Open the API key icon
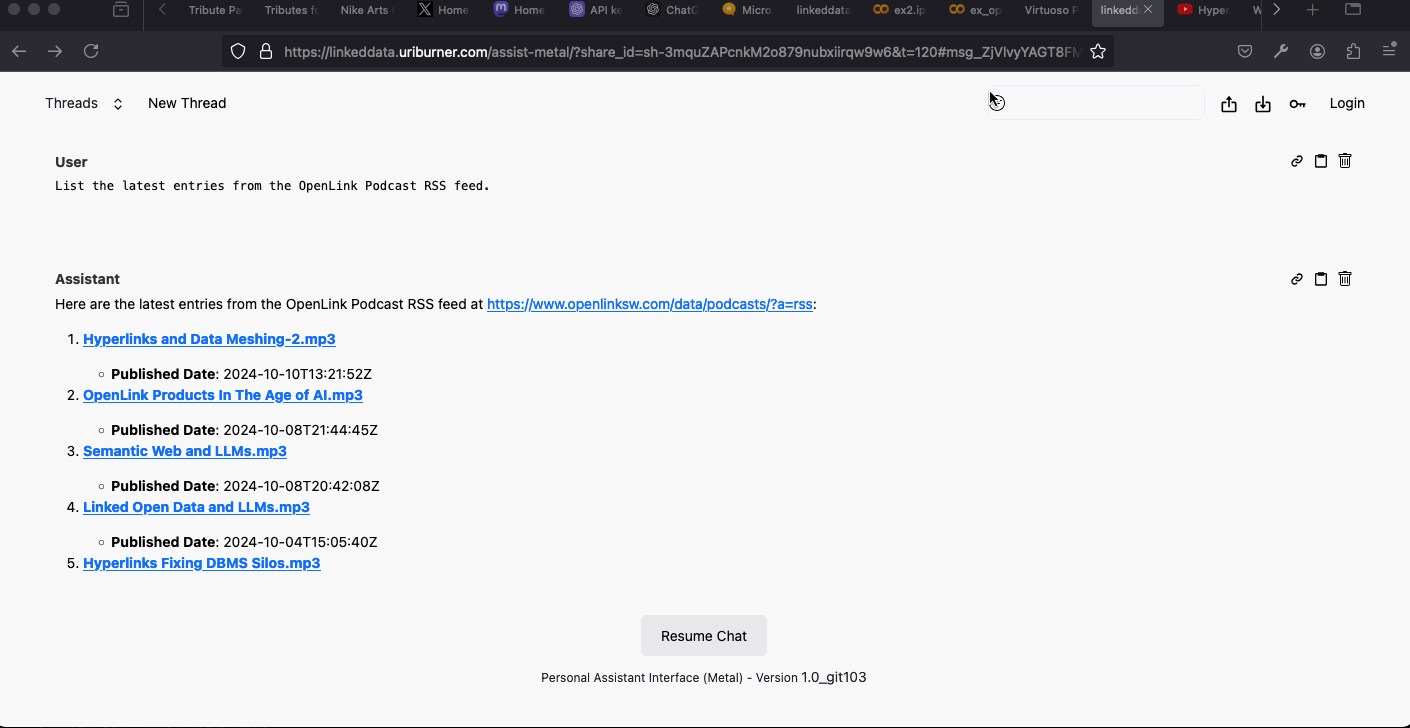The width and height of the screenshot is (1410, 728). tap(1297, 104)
